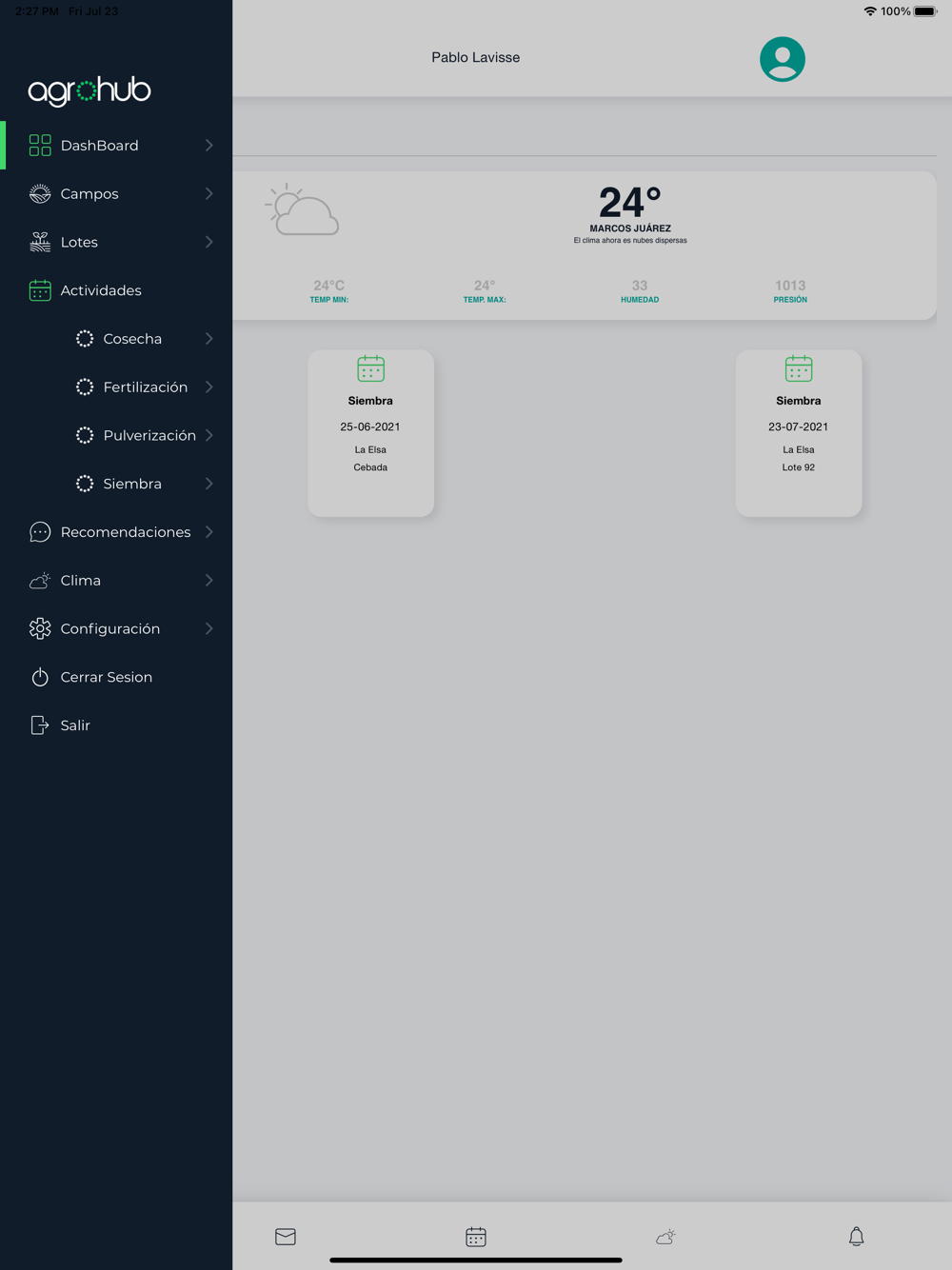Click the Cerrar Sesion power icon
Image resolution: width=952 pixels, height=1270 pixels.
click(x=40, y=677)
